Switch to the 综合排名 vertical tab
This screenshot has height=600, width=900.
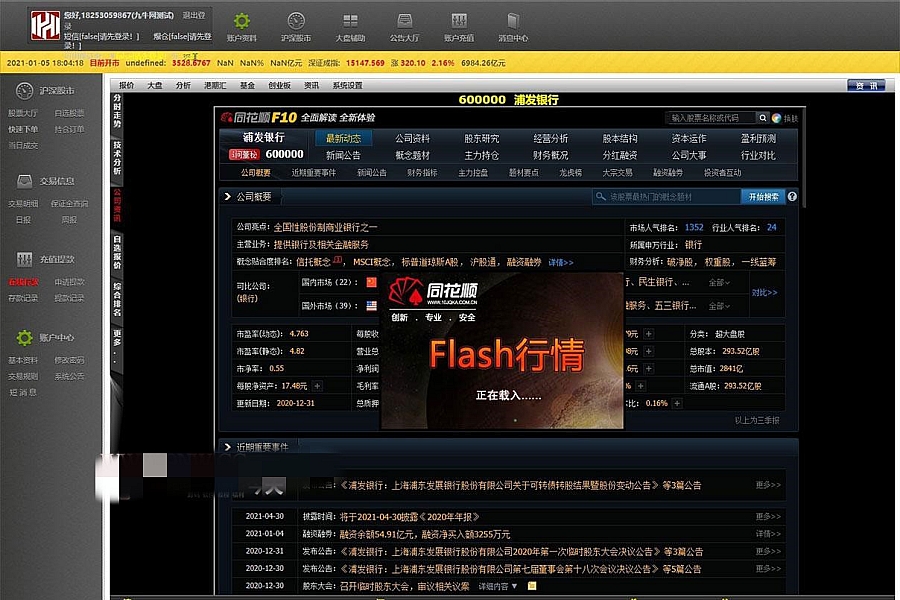(117, 299)
